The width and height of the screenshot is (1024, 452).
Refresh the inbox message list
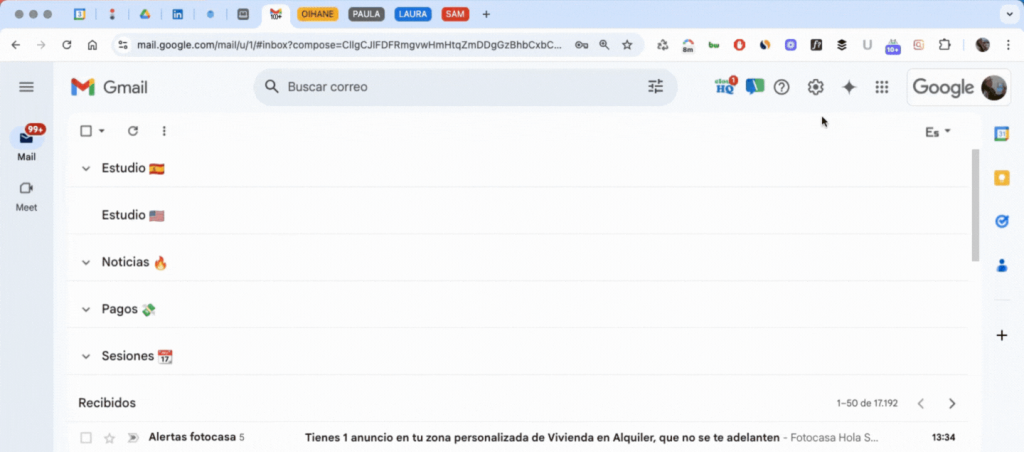point(133,131)
